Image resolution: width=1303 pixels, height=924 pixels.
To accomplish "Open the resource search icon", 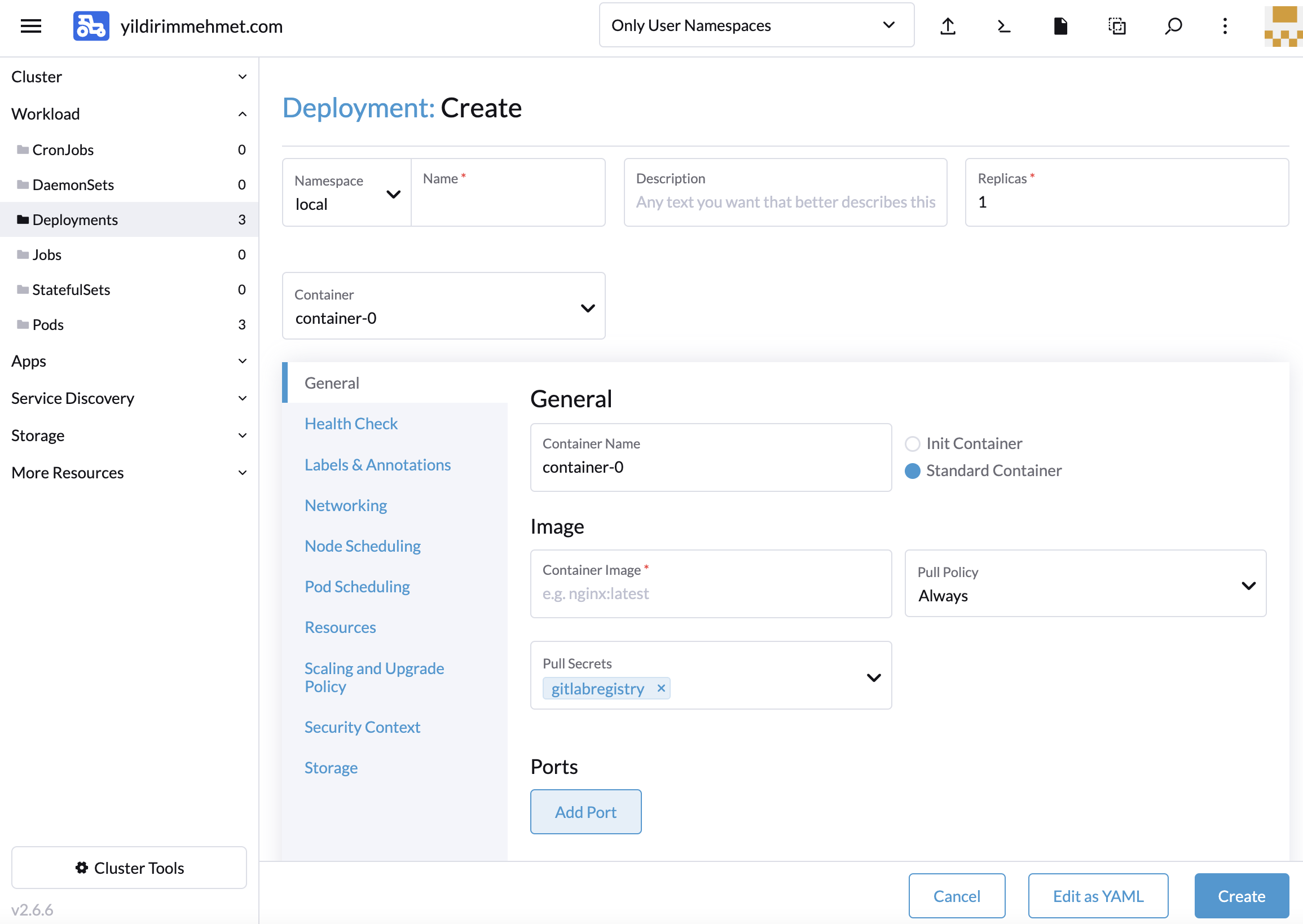I will pos(1173,25).
